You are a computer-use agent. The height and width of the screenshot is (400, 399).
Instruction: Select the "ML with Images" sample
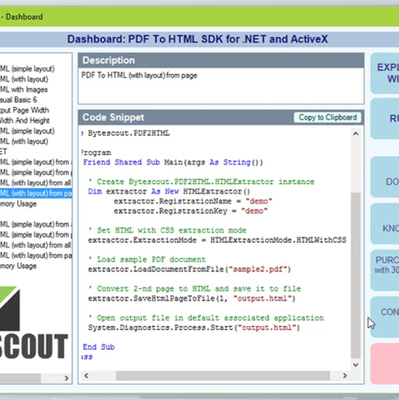[x=24, y=89]
